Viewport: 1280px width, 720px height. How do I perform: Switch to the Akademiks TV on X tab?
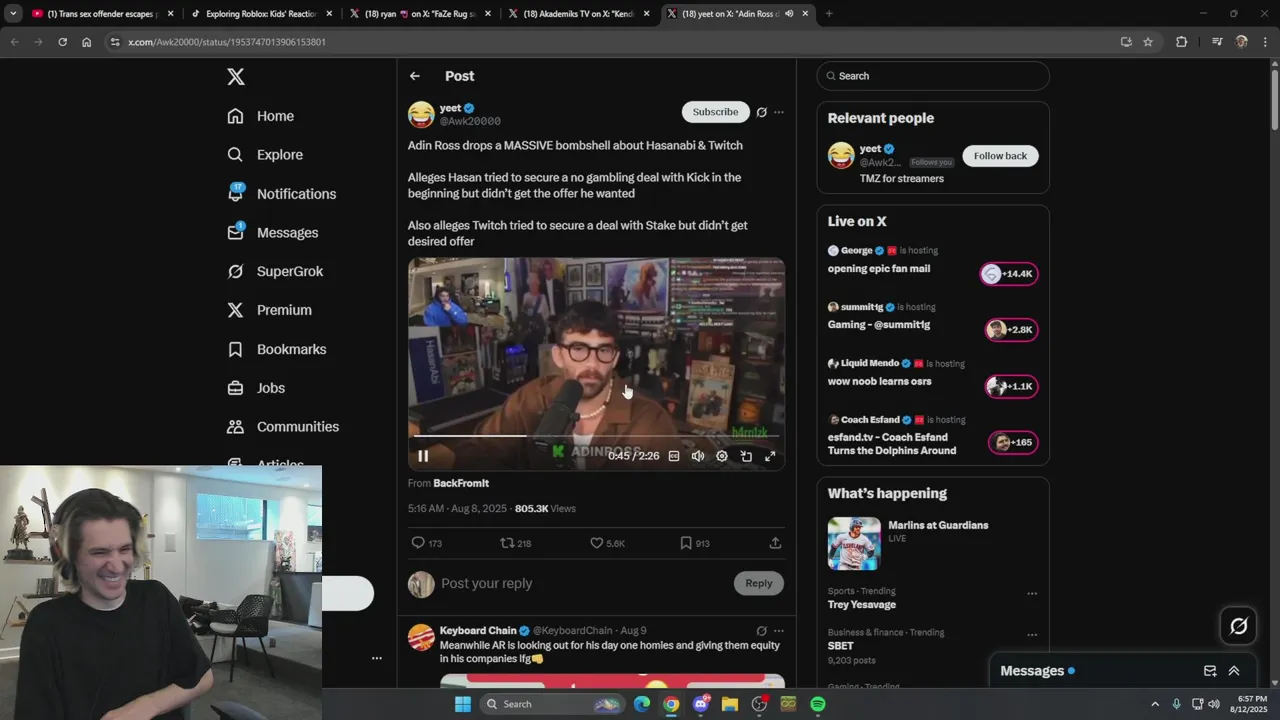[579, 14]
